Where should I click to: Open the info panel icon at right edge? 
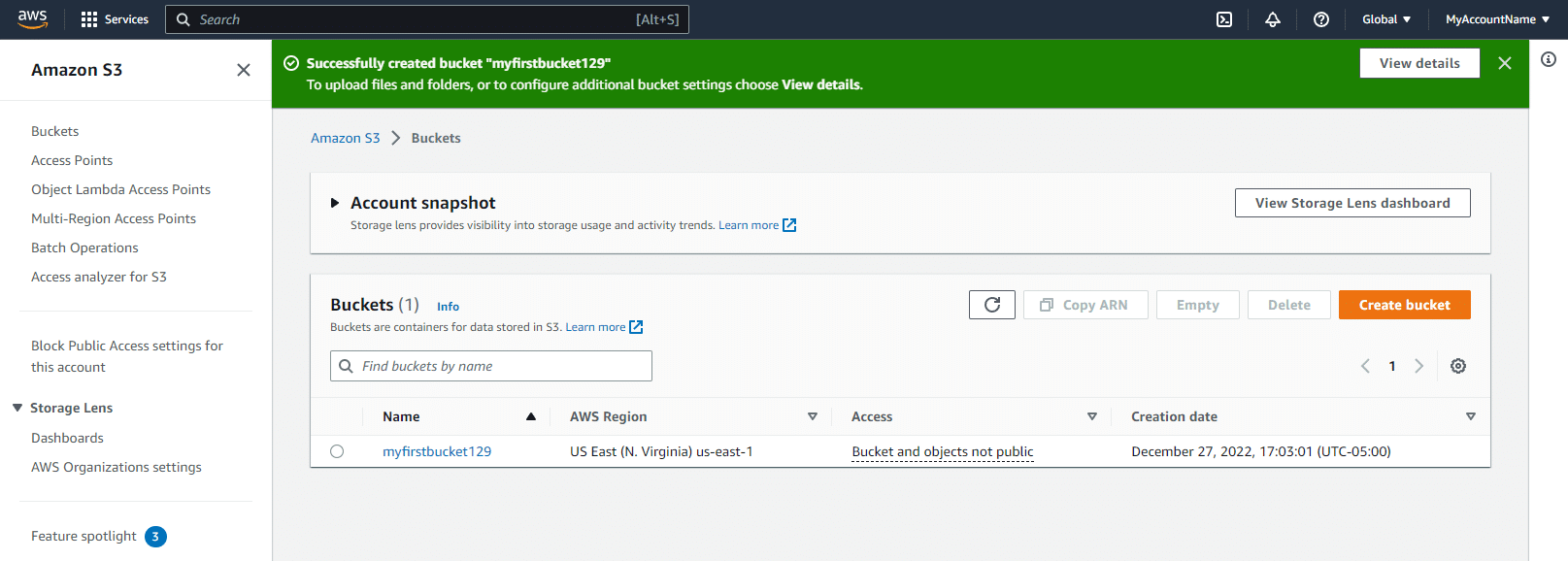1548,59
